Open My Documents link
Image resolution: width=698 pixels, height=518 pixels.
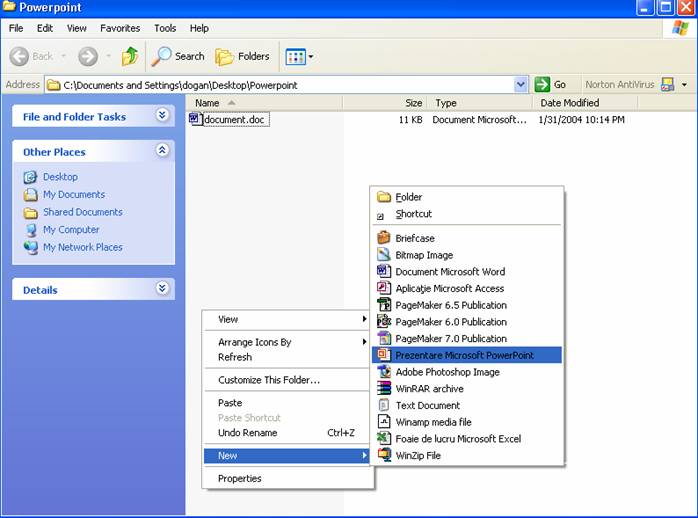[x=74, y=194]
